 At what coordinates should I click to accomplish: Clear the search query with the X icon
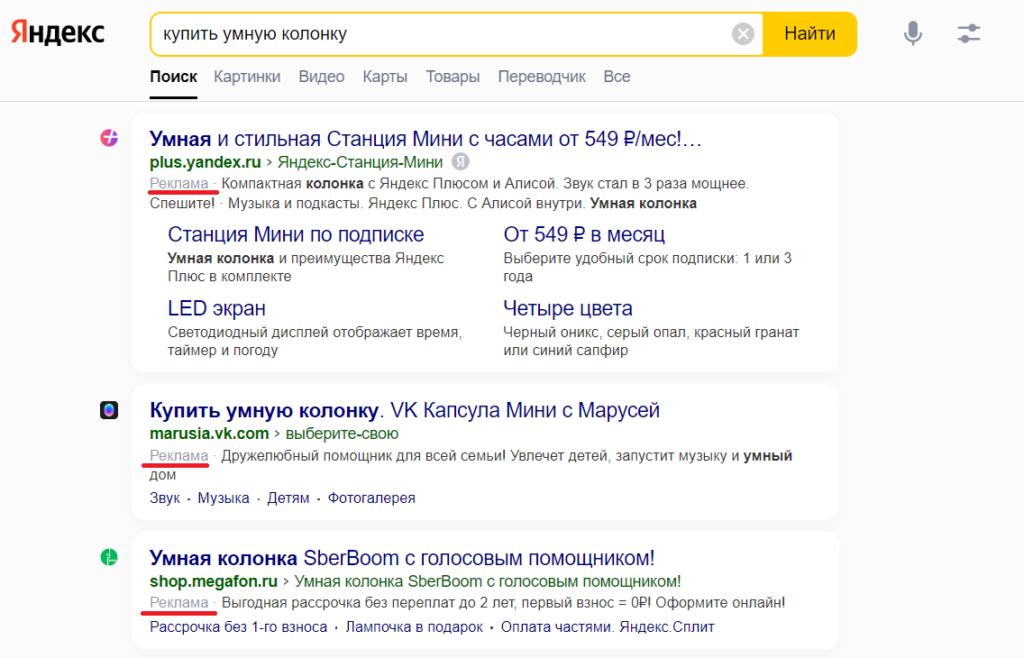(x=743, y=33)
